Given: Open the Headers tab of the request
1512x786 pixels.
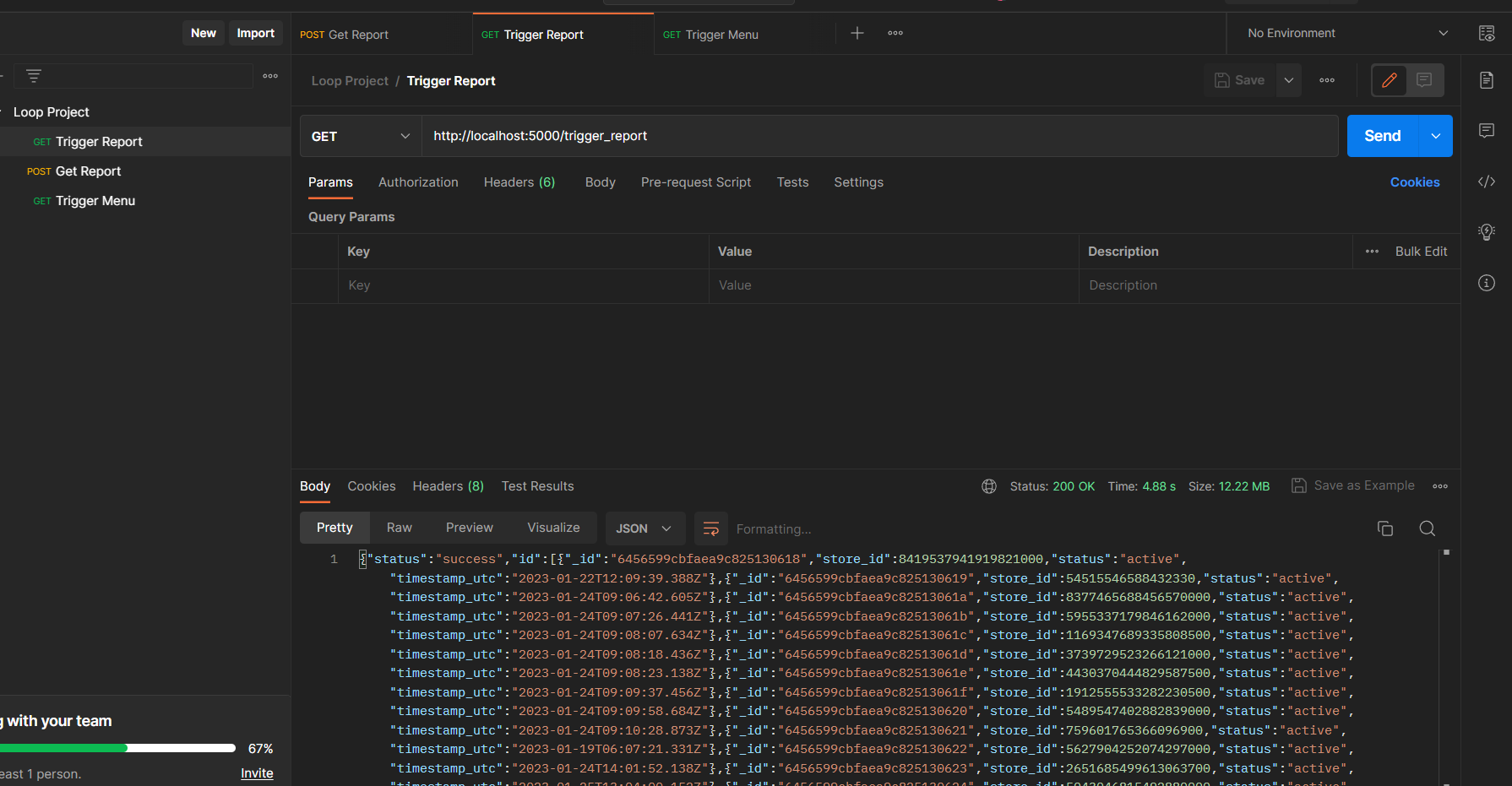Looking at the screenshot, I should tap(519, 182).
